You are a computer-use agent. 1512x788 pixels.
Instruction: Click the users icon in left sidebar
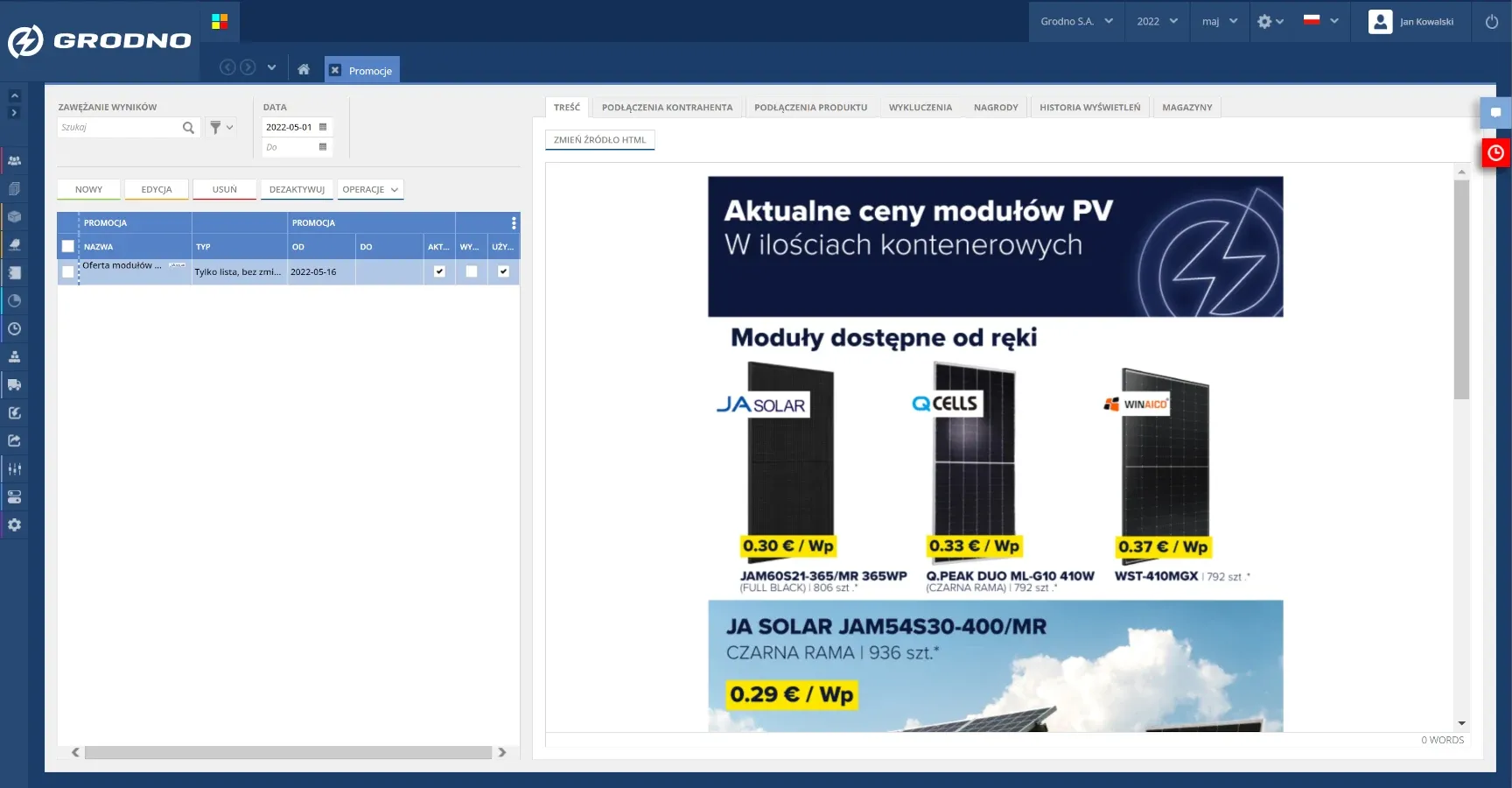click(15, 161)
